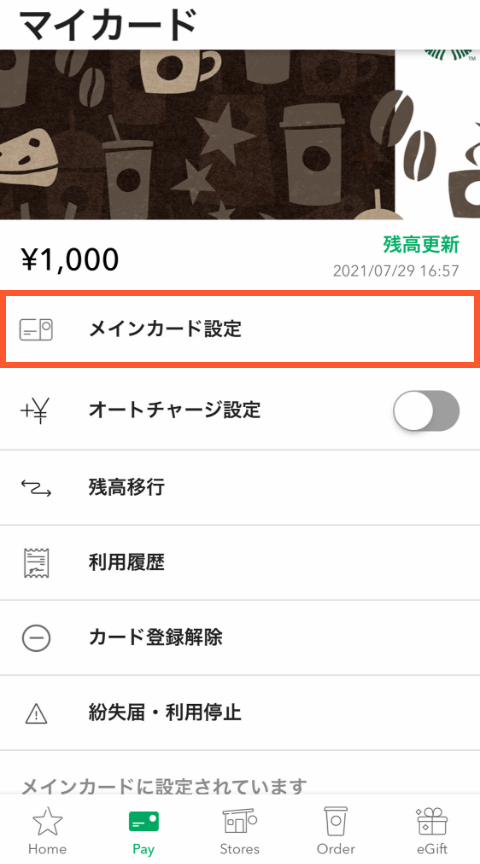Open the Order cup tab
The width and height of the screenshot is (480, 864).
tap(336, 830)
